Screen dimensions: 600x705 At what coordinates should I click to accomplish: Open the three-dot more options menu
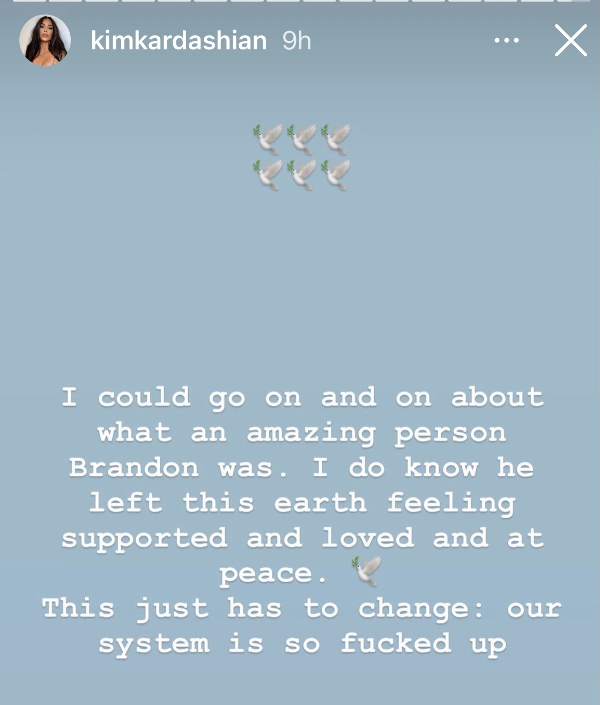507,41
